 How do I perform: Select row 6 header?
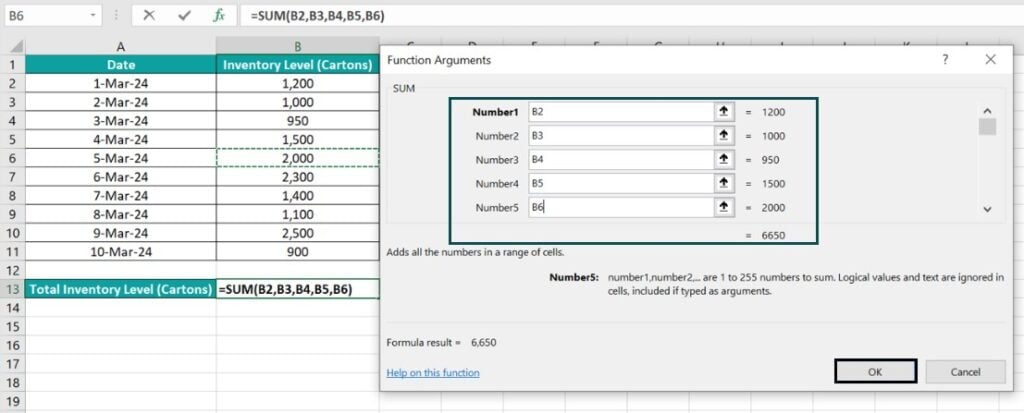14,158
